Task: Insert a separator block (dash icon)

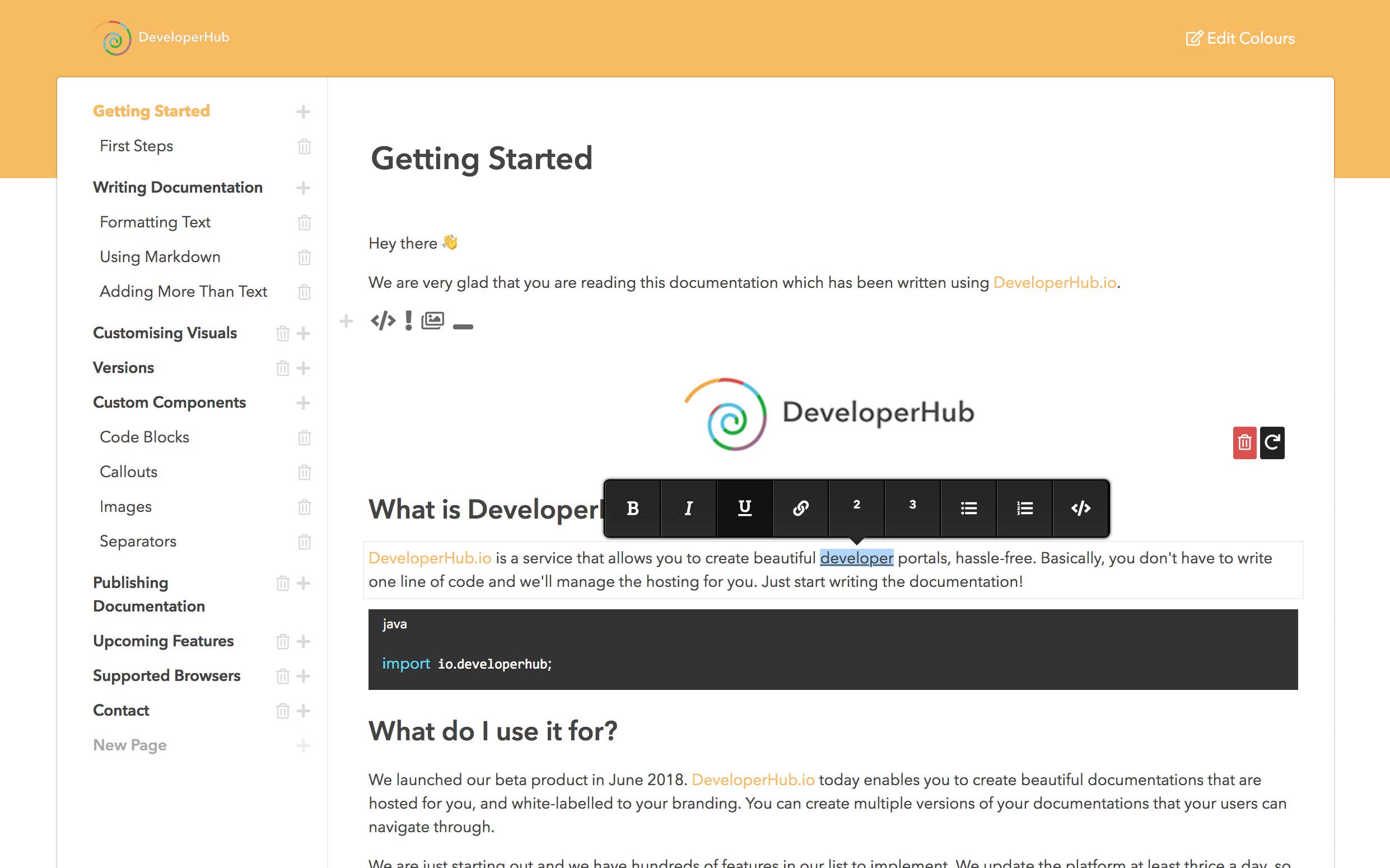Action: click(463, 326)
